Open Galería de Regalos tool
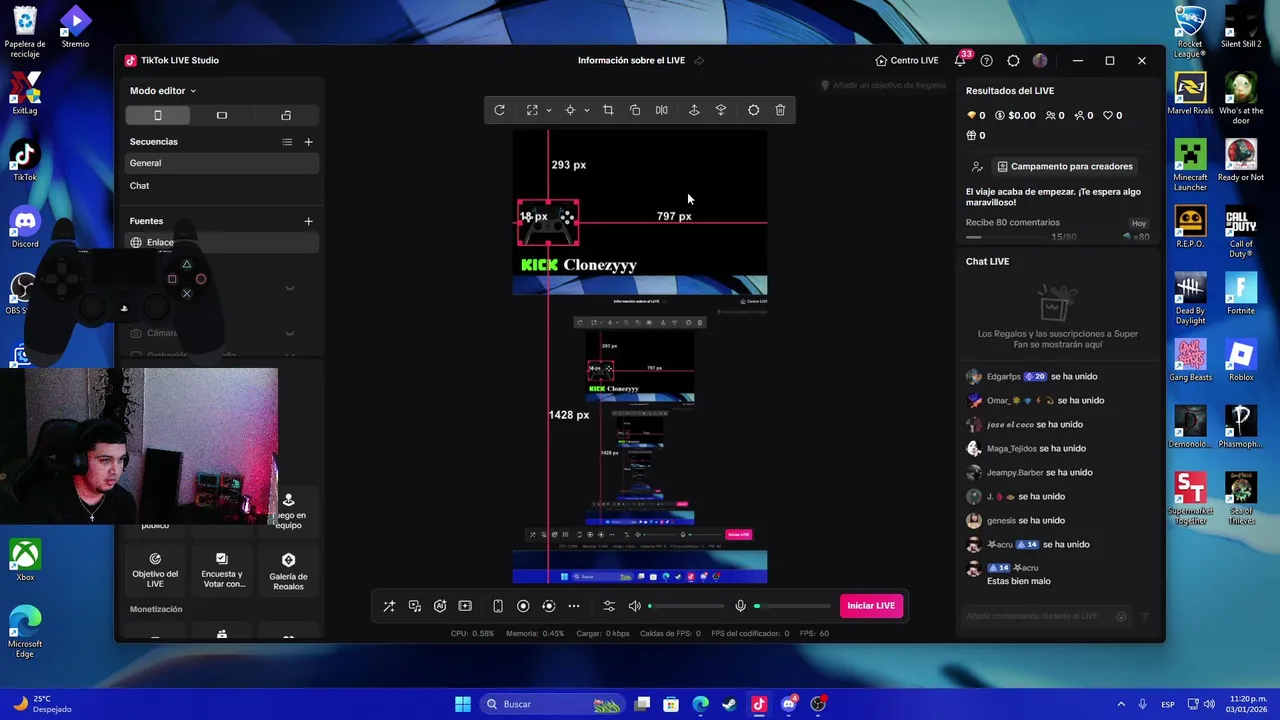This screenshot has width=1280, height=720. pyautogui.click(x=288, y=571)
